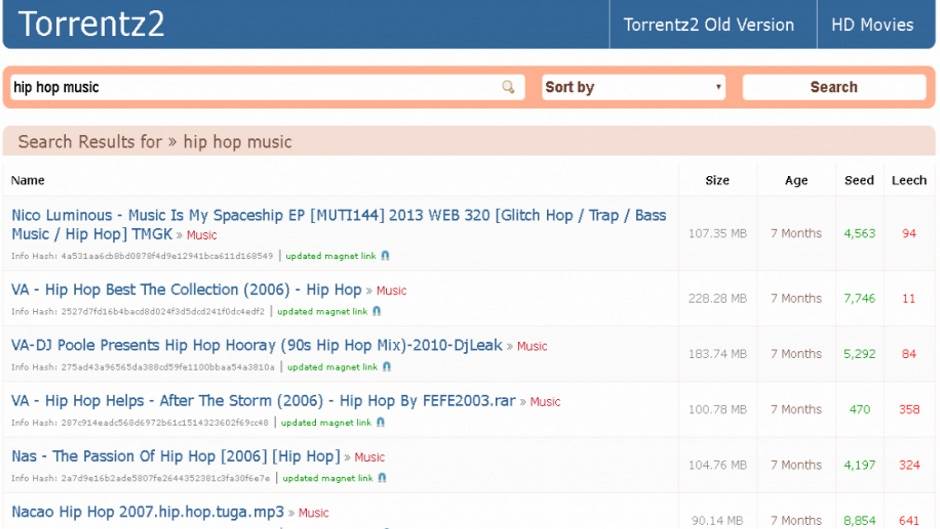Click magnet icon for Nas Passion torrent
The height and width of the screenshot is (529, 940).
point(381,478)
